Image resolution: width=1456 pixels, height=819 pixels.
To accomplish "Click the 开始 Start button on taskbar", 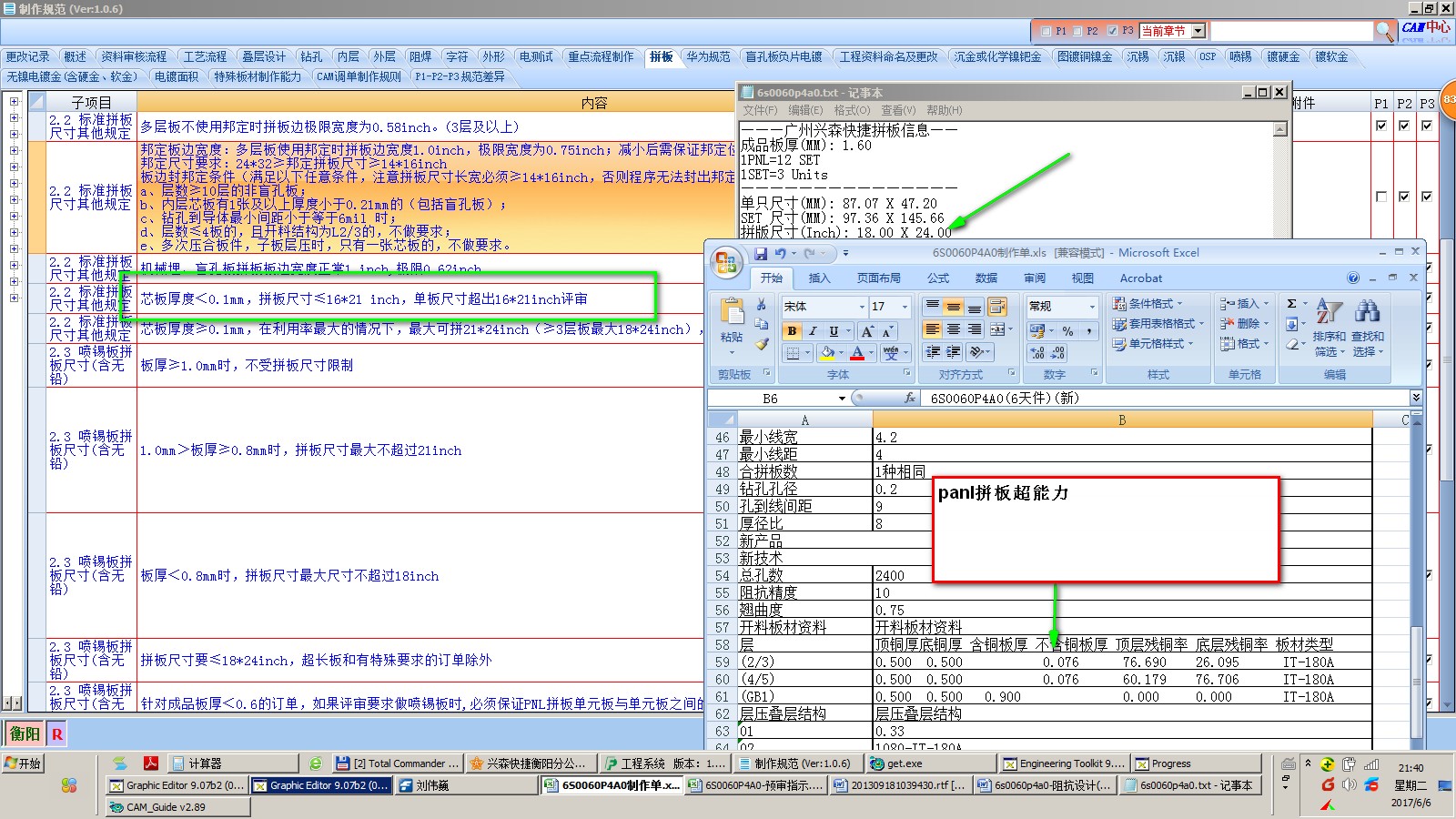I will pos(23,763).
